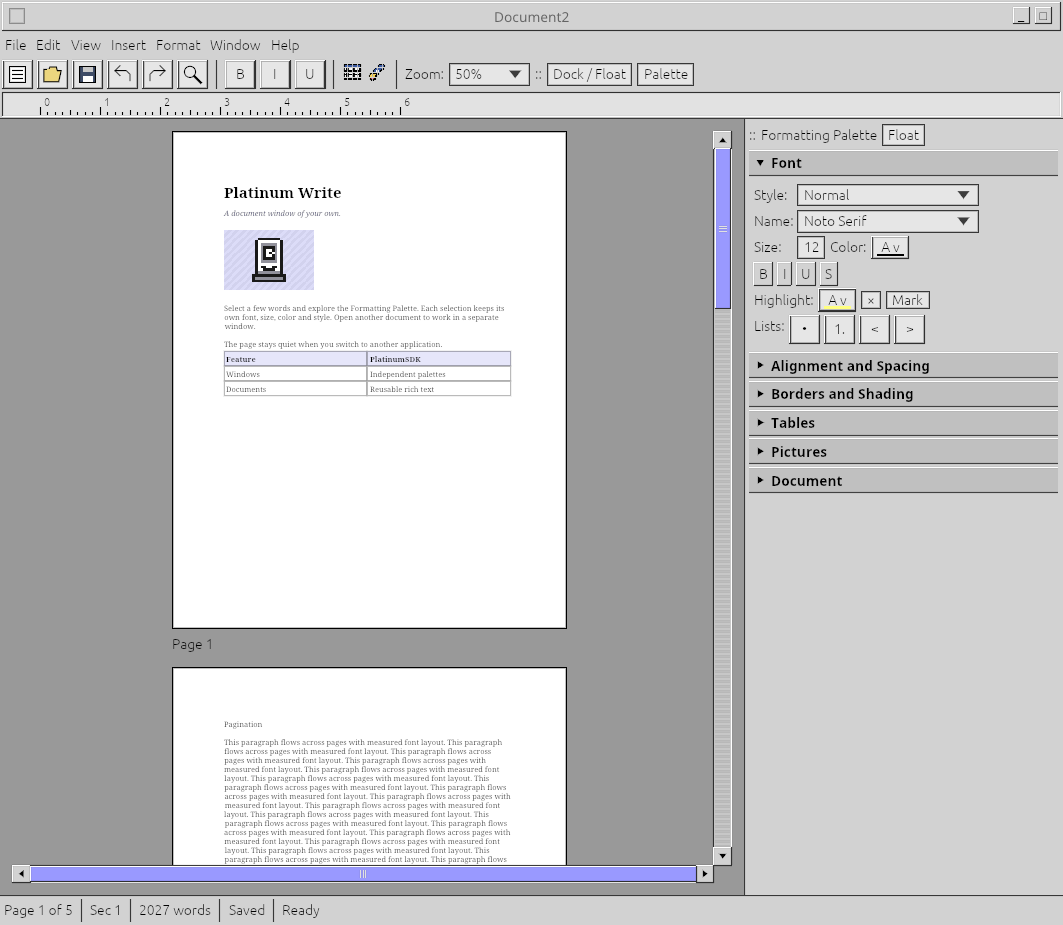1063x925 pixels.
Task: Click the Sec 1 status bar entry
Action: (105, 910)
